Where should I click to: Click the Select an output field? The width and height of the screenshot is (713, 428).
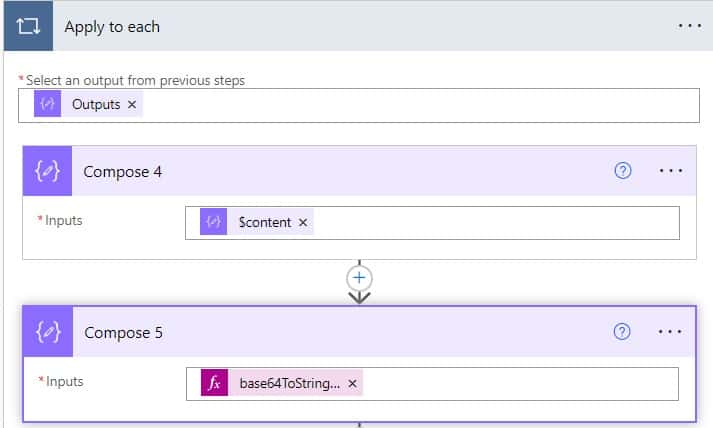(x=359, y=106)
